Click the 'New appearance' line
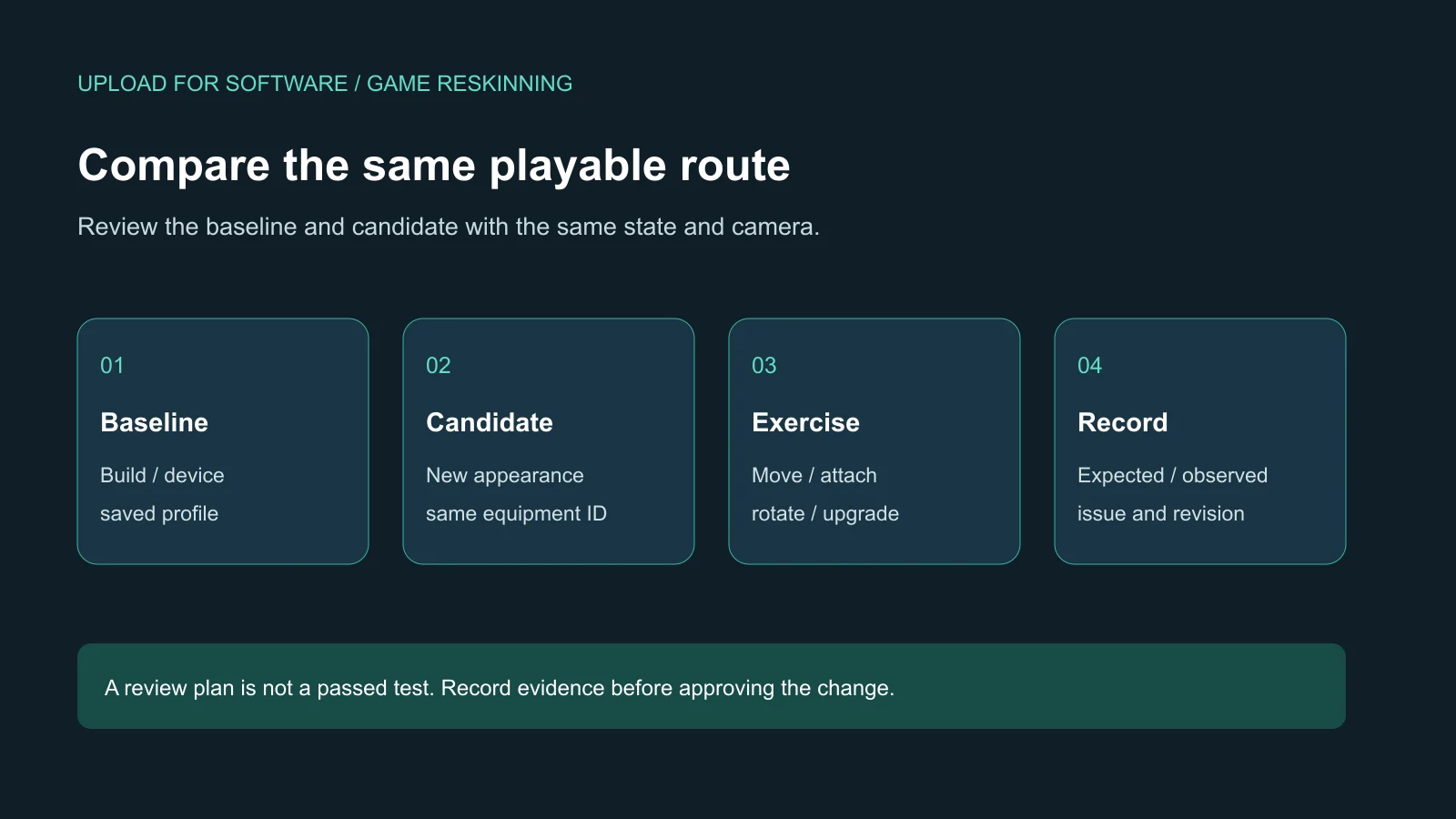The width and height of the screenshot is (1456, 819). [x=505, y=475]
